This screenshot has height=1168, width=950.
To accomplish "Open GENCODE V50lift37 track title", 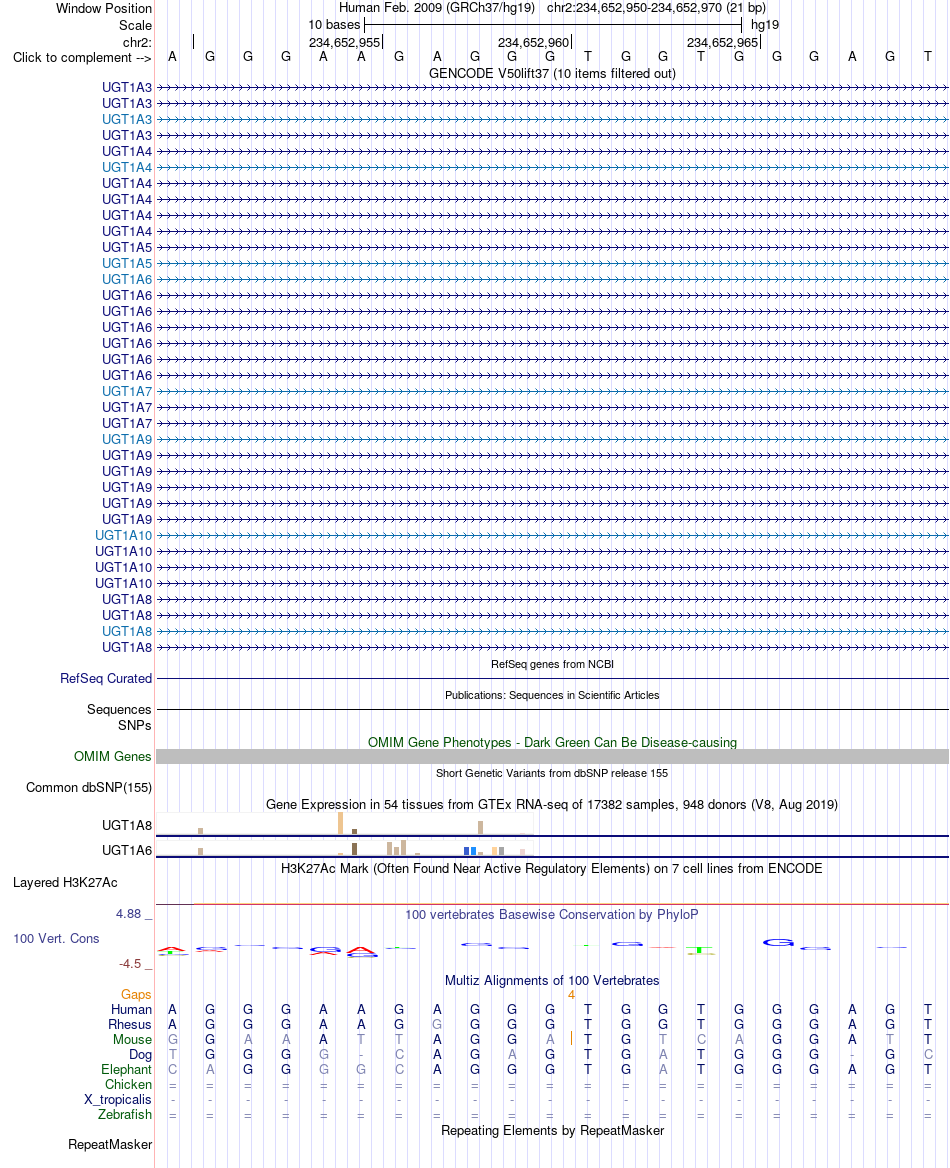I will tap(552, 73).
